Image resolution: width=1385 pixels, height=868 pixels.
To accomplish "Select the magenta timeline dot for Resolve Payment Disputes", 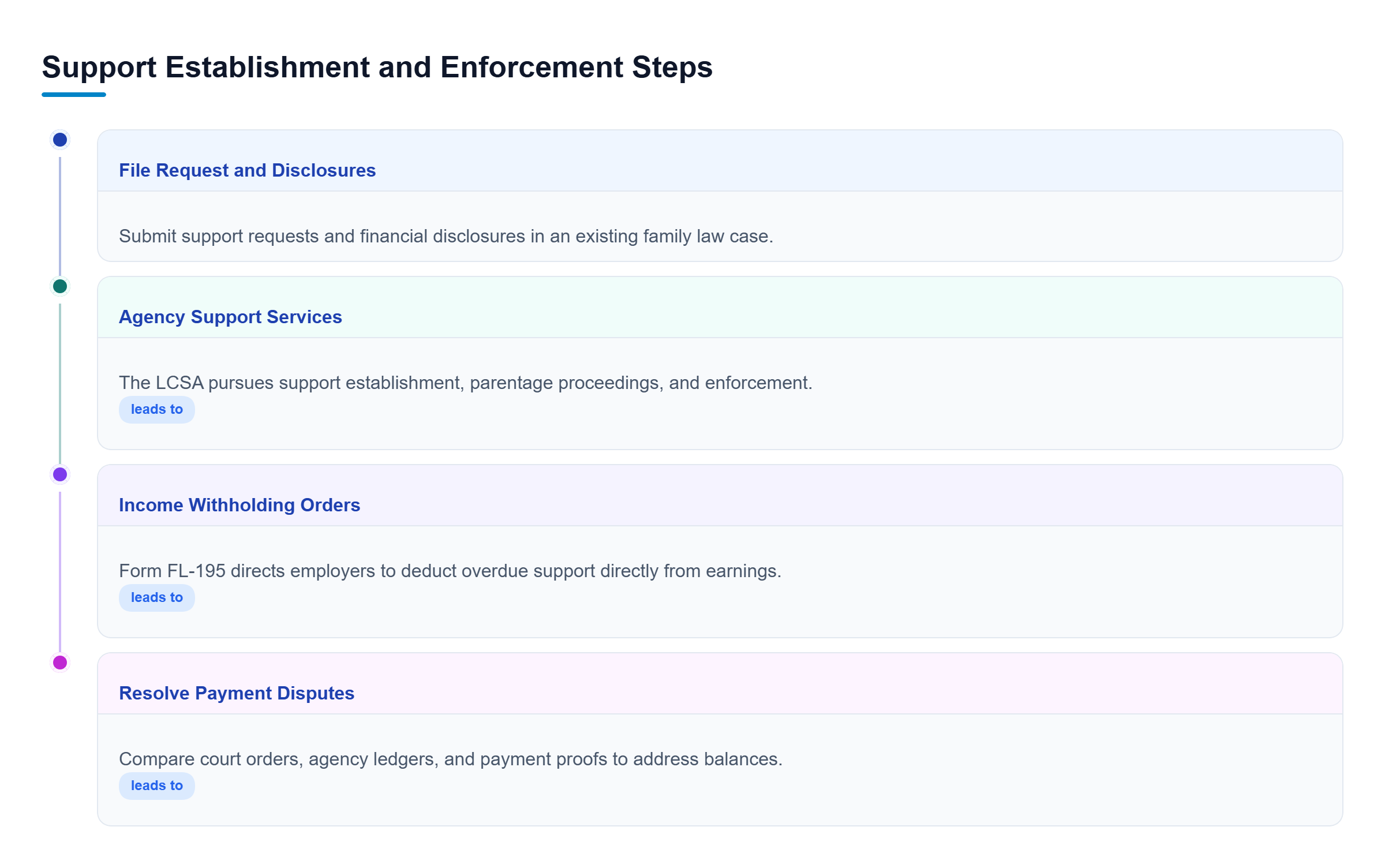I will [60, 663].
